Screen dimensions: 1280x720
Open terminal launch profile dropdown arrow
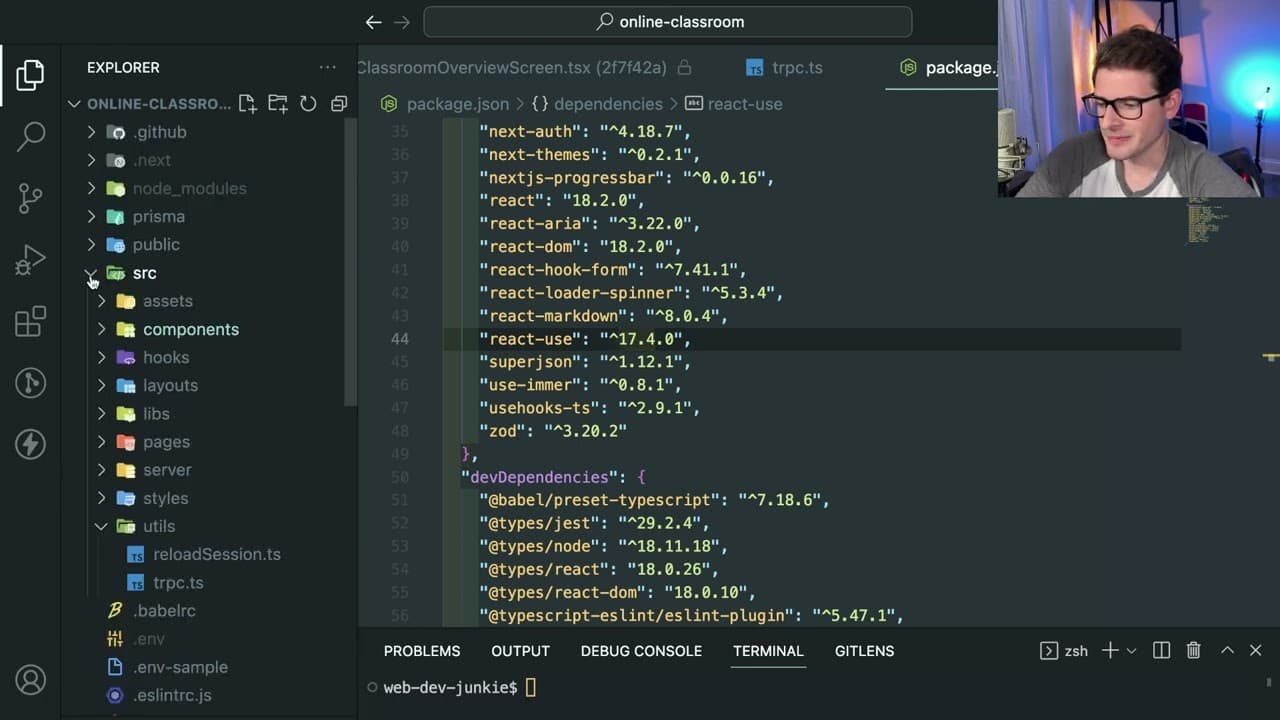click(x=1131, y=651)
